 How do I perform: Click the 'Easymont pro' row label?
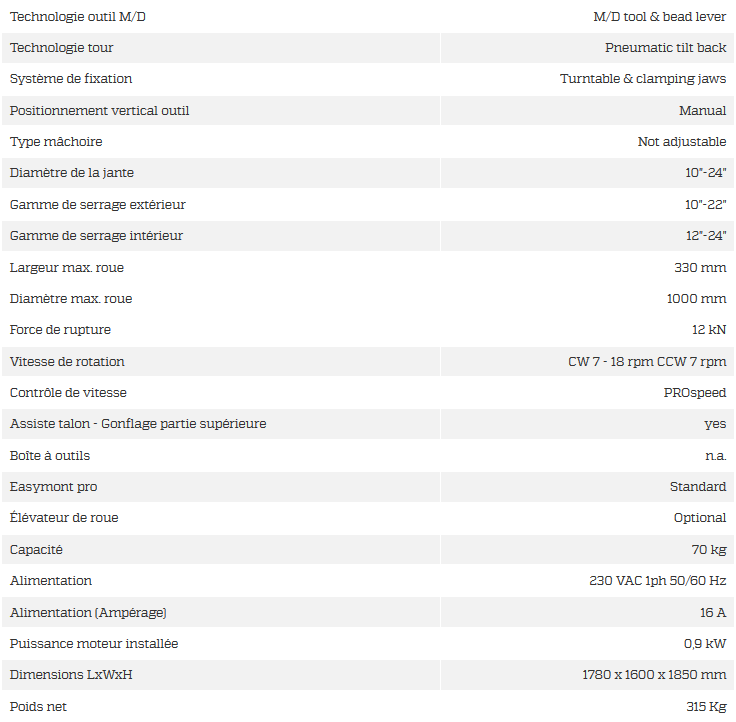point(53,487)
